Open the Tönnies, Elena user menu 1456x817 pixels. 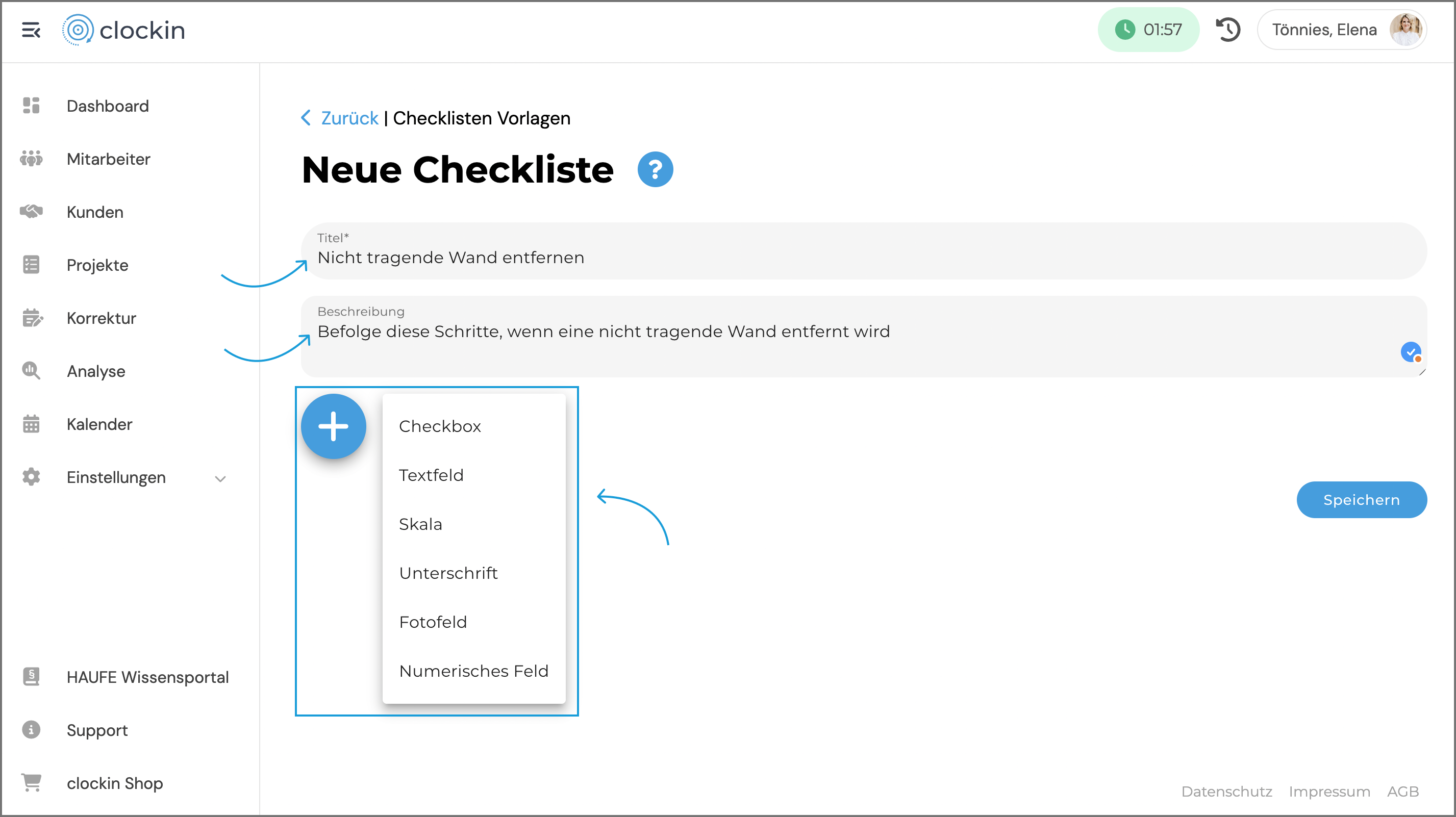coord(1342,30)
